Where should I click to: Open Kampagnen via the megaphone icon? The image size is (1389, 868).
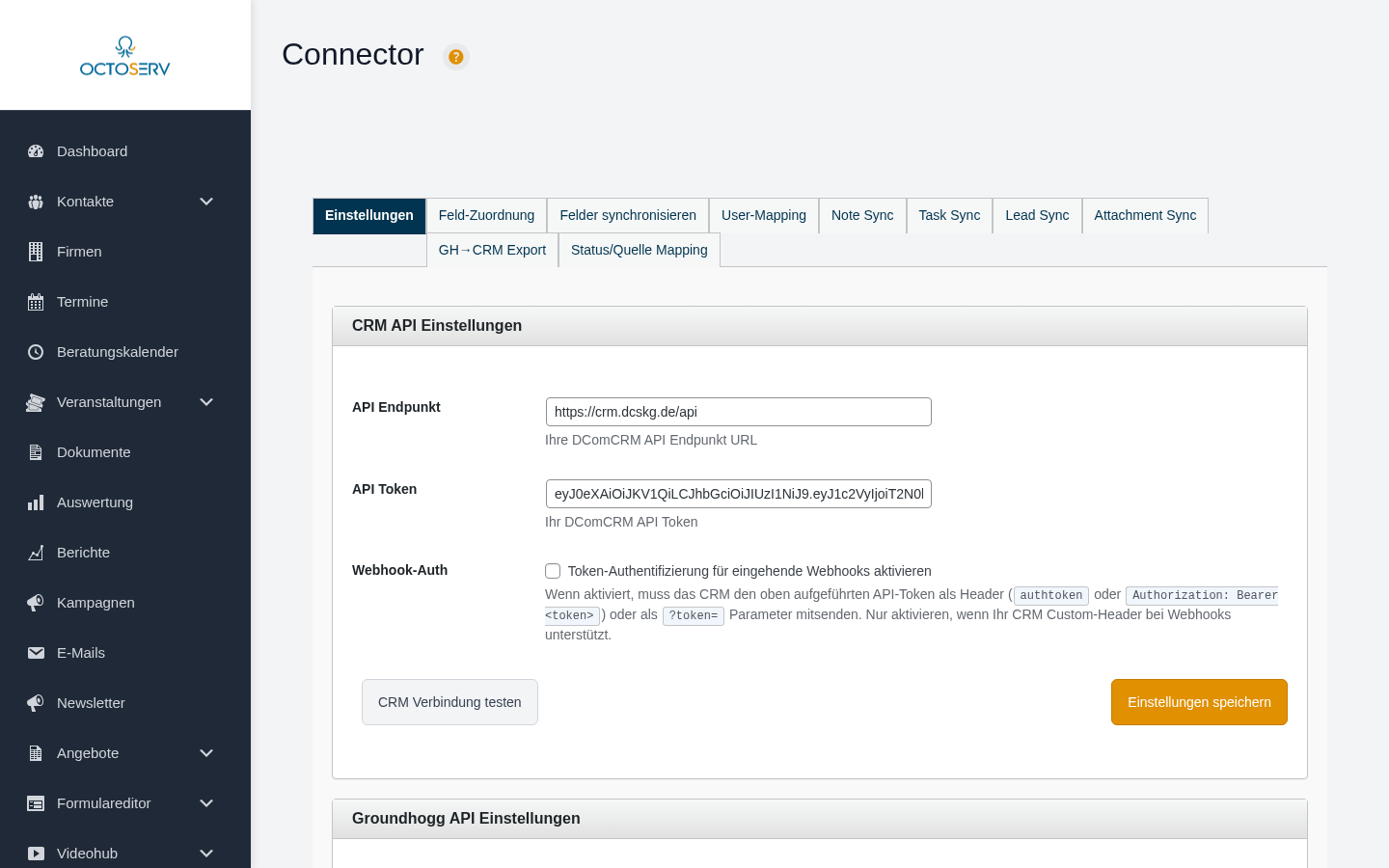36,603
